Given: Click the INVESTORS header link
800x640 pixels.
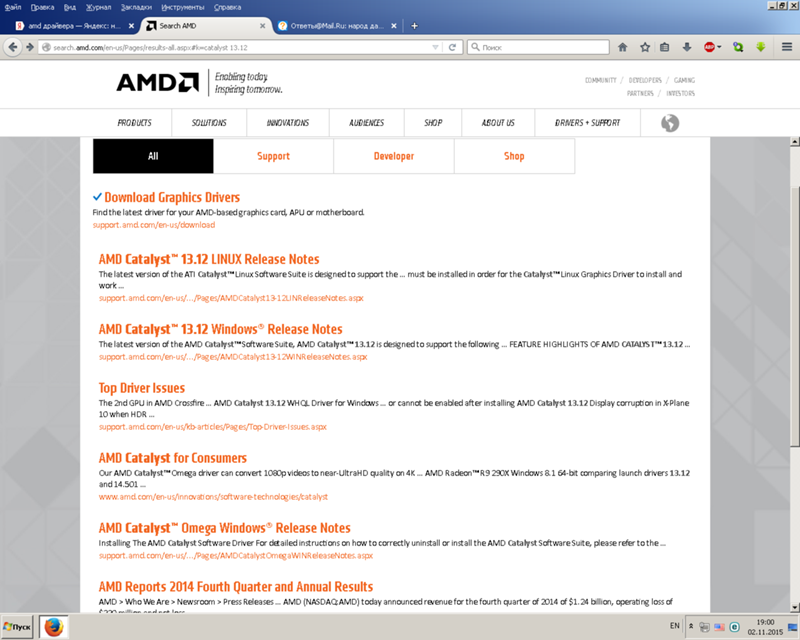Looking at the screenshot, I should pos(680,93).
